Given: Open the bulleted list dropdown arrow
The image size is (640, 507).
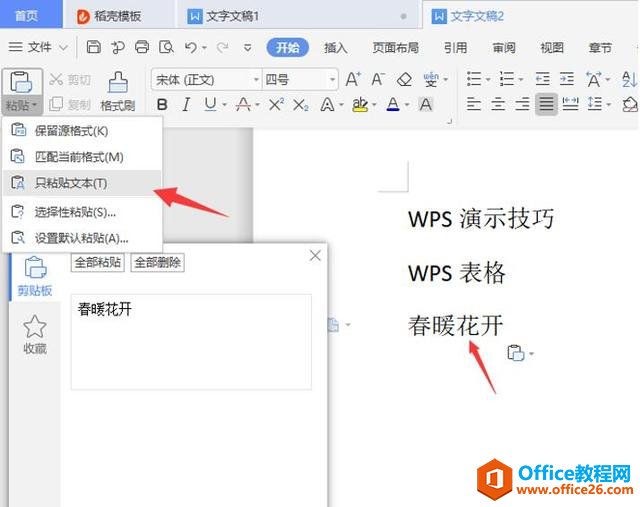Looking at the screenshot, I should (x=488, y=79).
